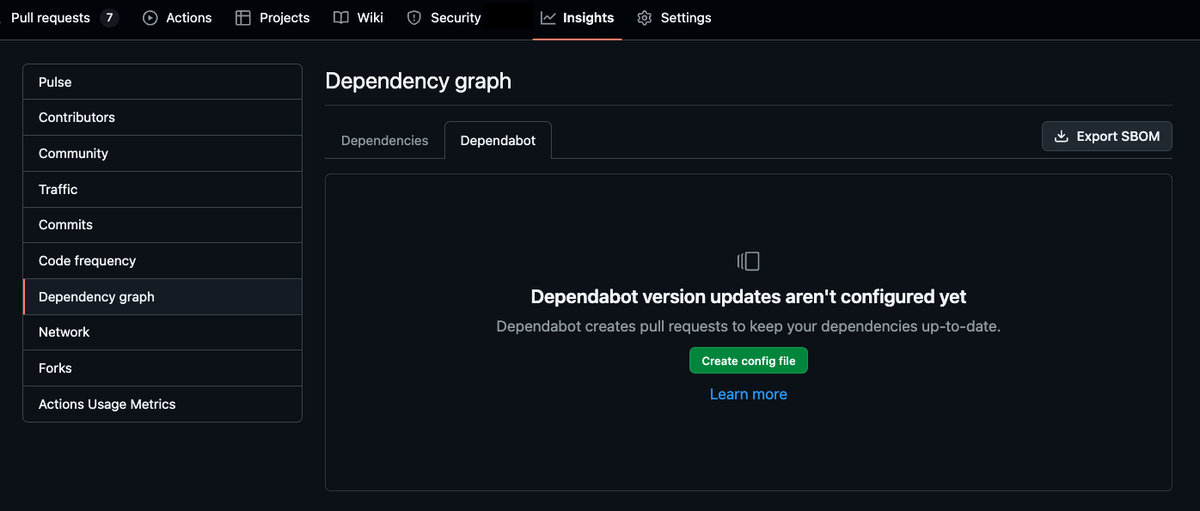Select Commits in the sidebar
Viewport: 1200px width, 511px height.
162,225
